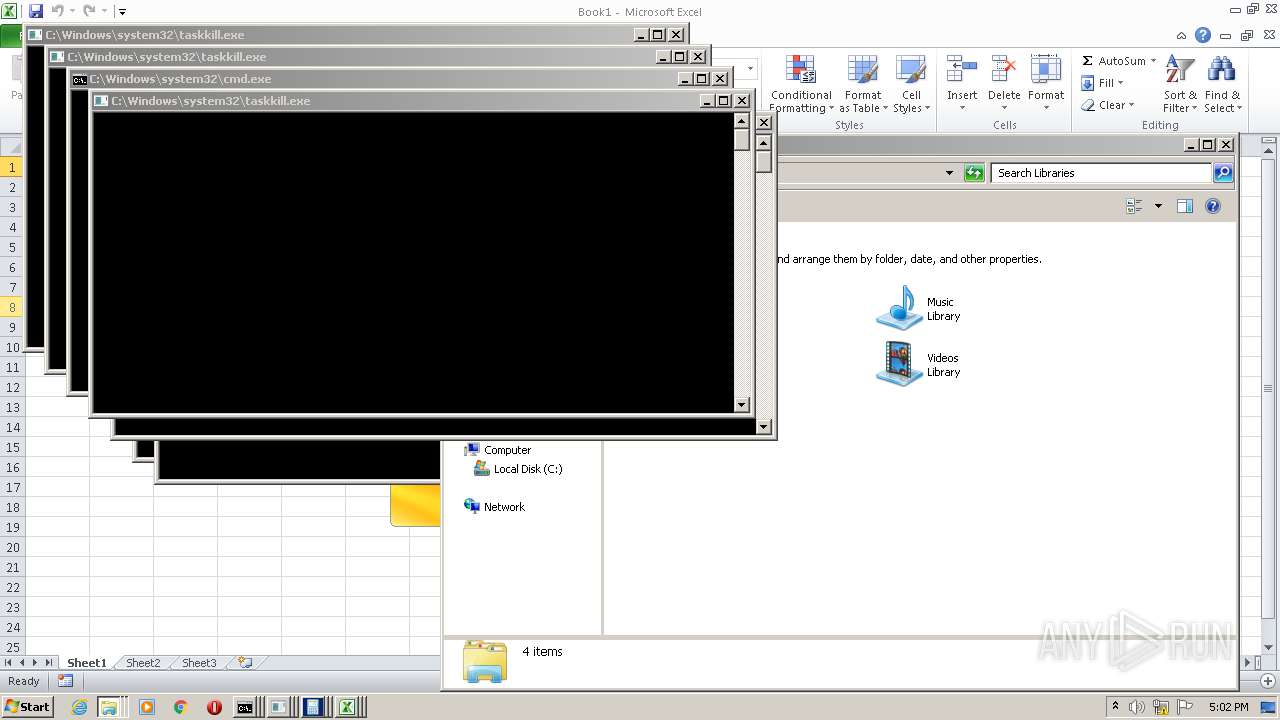
Task: Select Network in navigation pane
Action: 494,507
